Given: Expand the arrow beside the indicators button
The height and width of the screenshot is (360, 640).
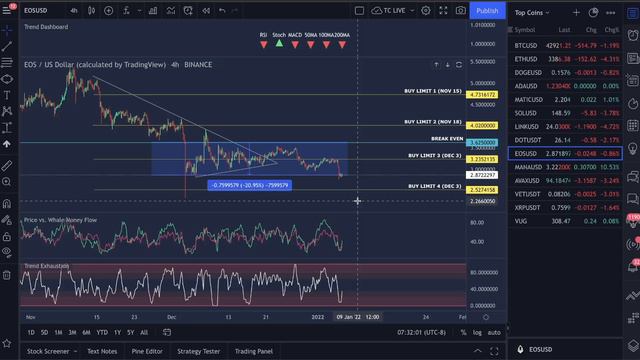Looking at the screenshot, I should pyautogui.click(x=139, y=11).
